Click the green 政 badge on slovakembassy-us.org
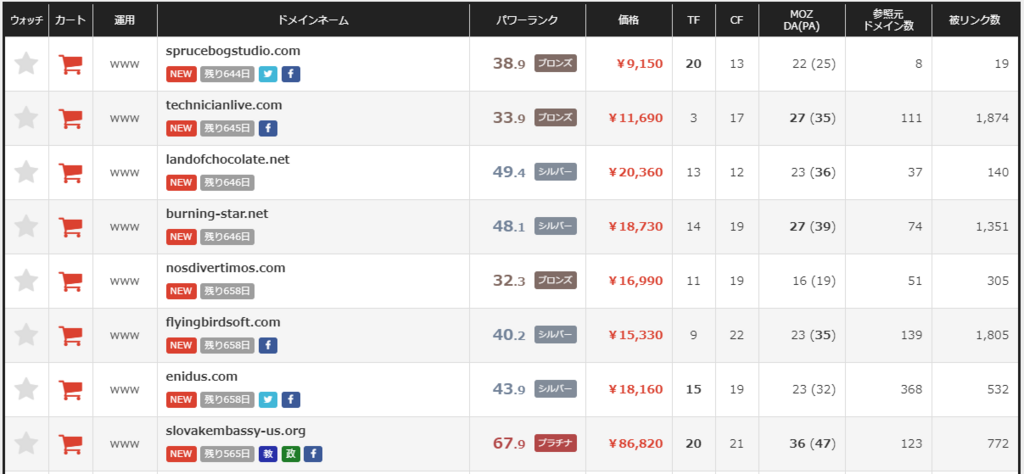Screen dimensions: 1024x474 [291, 453]
